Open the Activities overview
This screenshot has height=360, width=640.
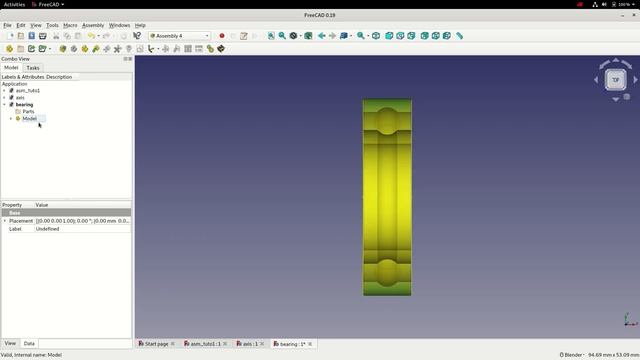[14, 4]
